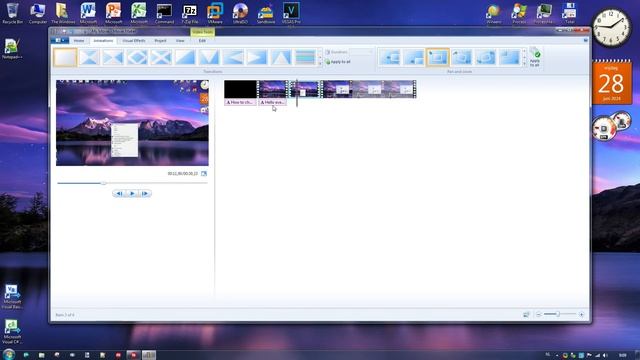Apply the vertical bow tie transition
This screenshot has width=640, height=360.
click(113, 58)
